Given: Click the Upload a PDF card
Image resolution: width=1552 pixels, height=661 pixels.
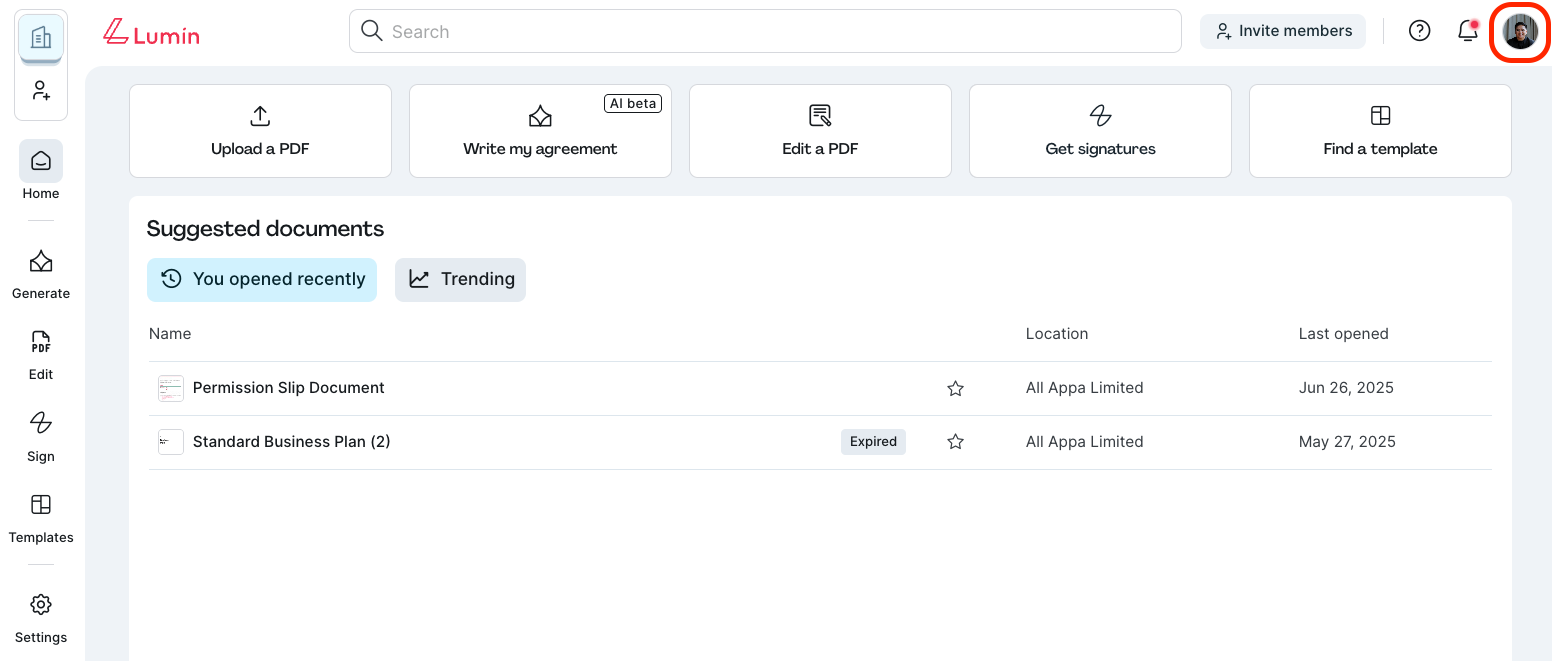Looking at the screenshot, I should coord(260,131).
